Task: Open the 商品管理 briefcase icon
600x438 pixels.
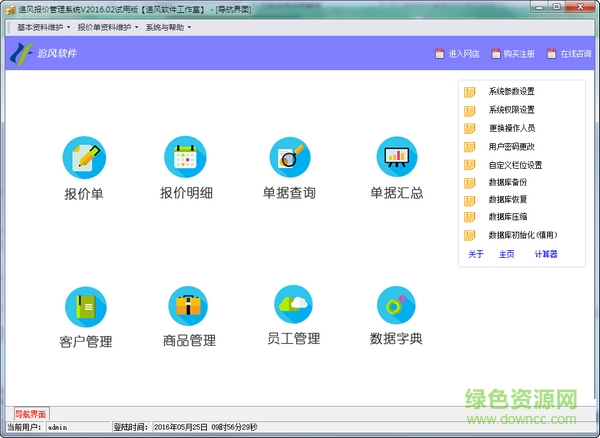Action: [x=188, y=306]
